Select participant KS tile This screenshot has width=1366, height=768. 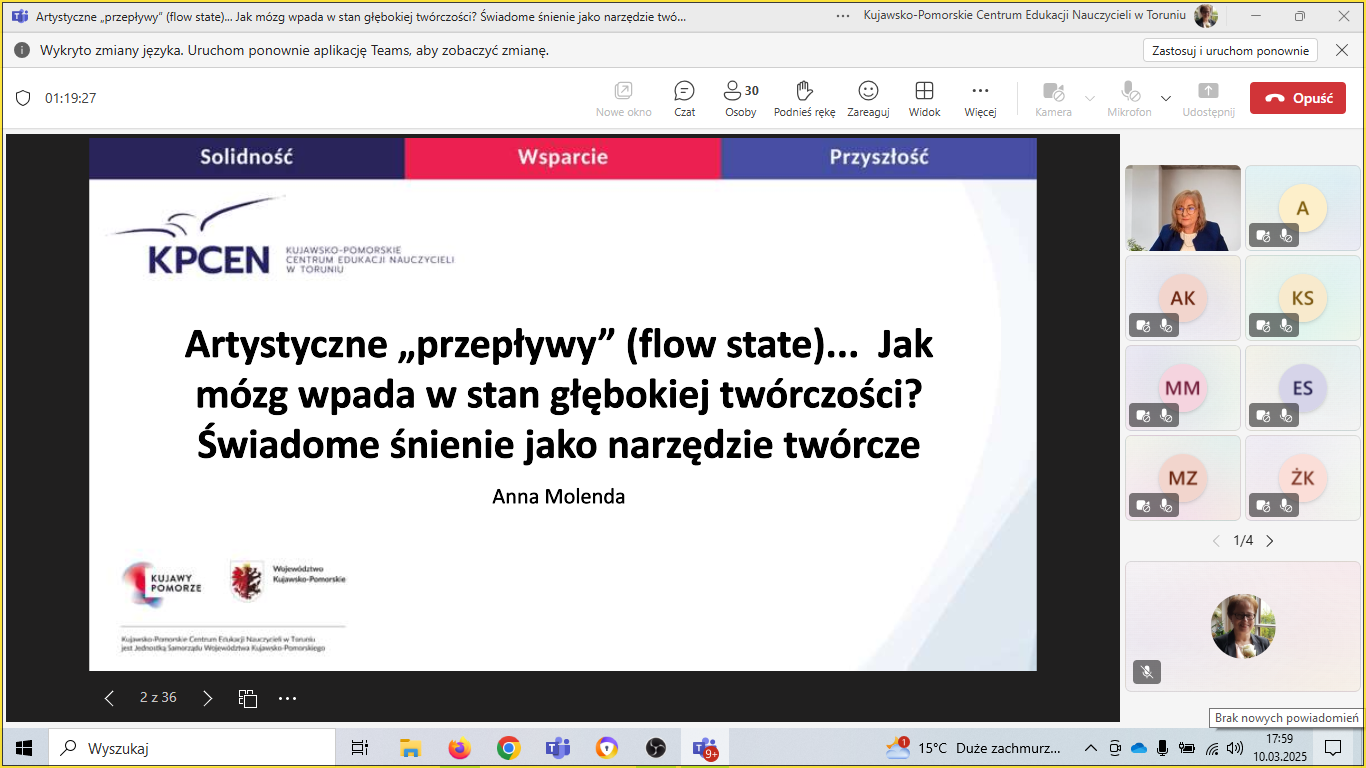point(1303,298)
